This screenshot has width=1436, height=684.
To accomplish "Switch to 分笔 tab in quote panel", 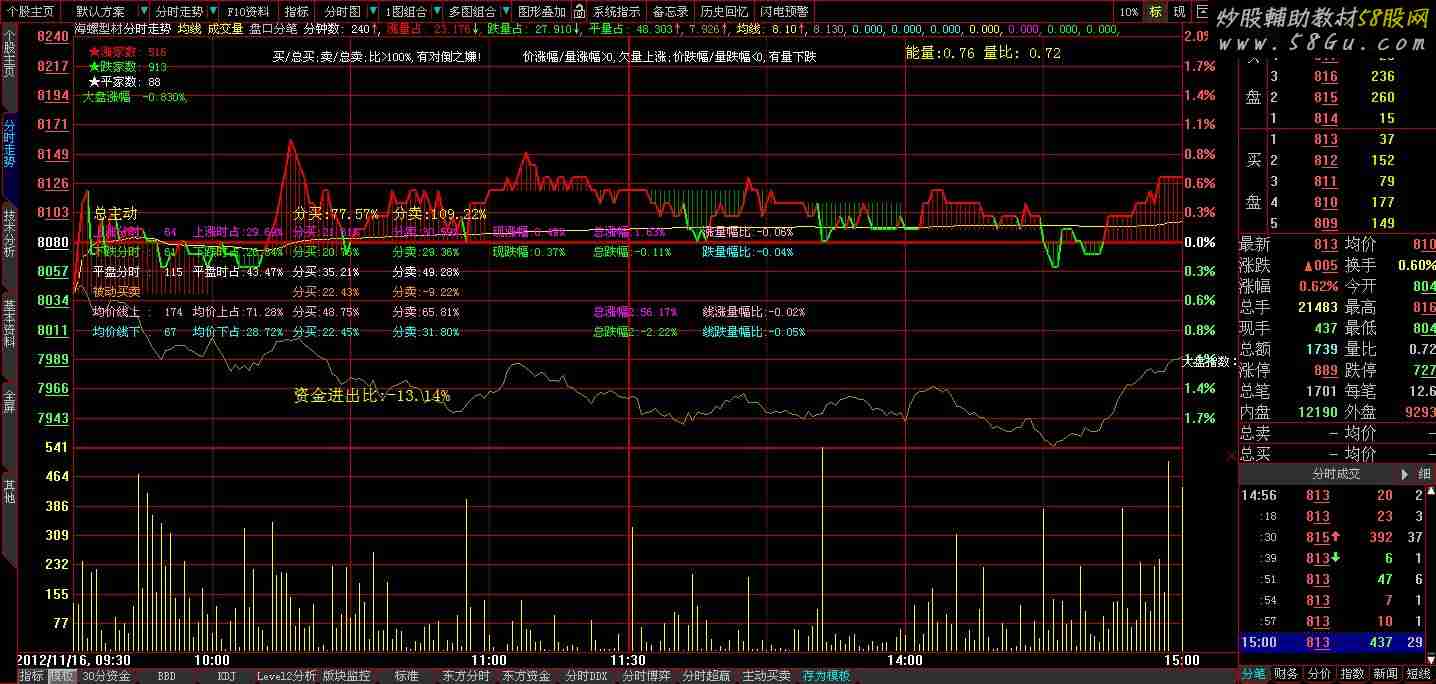I will 1254,675.
